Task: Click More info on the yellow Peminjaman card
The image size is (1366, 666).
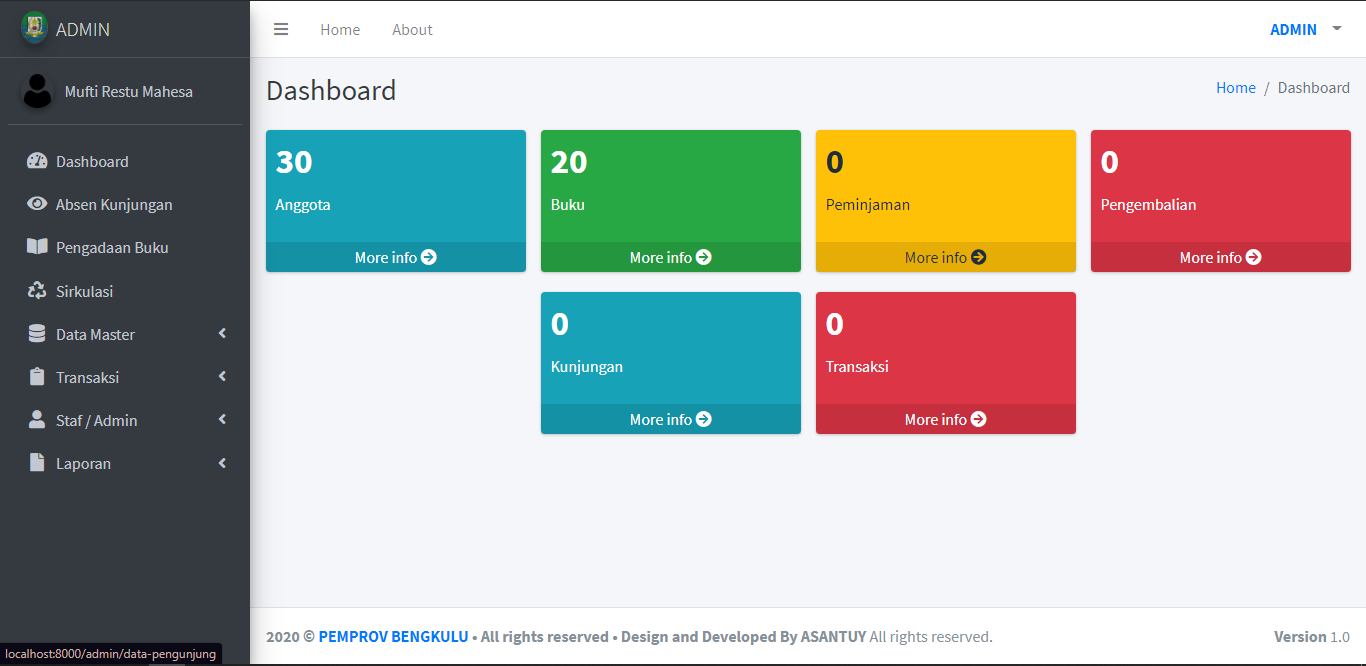Action: tap(945, 257)
